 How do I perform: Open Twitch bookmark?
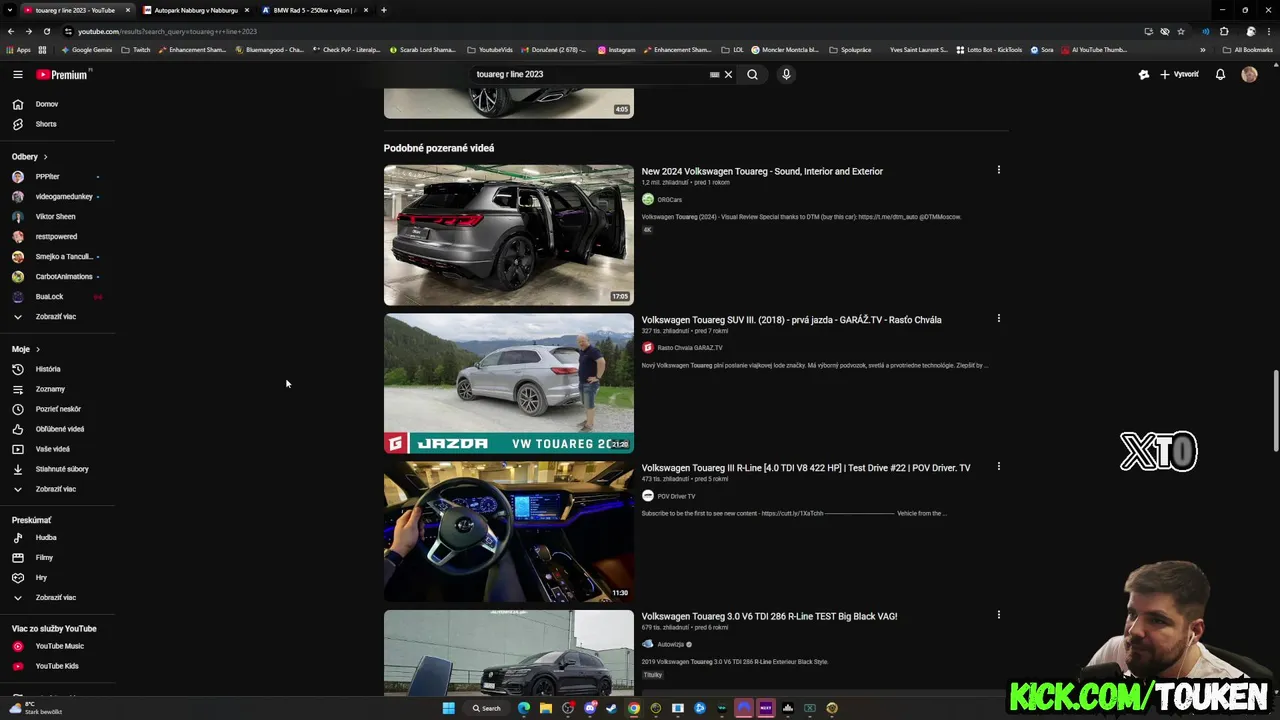point(136,50)
